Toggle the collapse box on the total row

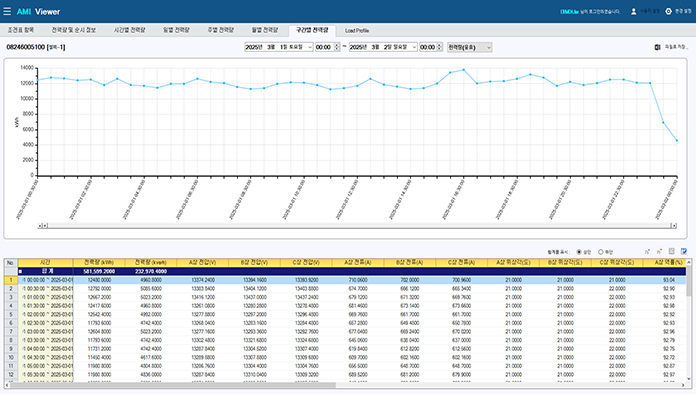point(20,271)
